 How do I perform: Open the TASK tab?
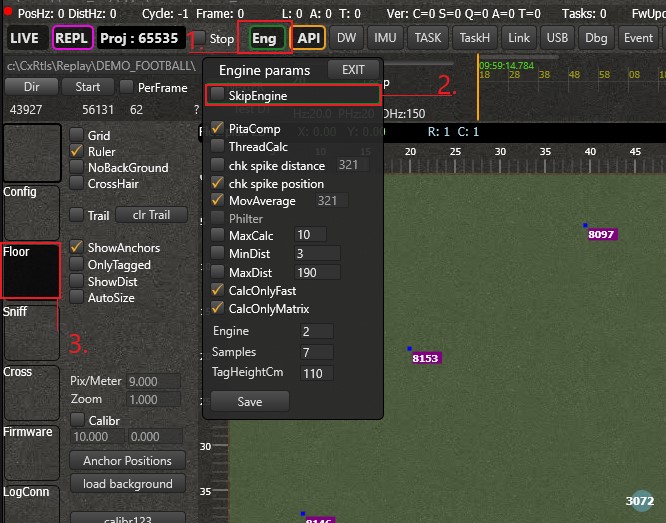428,38
